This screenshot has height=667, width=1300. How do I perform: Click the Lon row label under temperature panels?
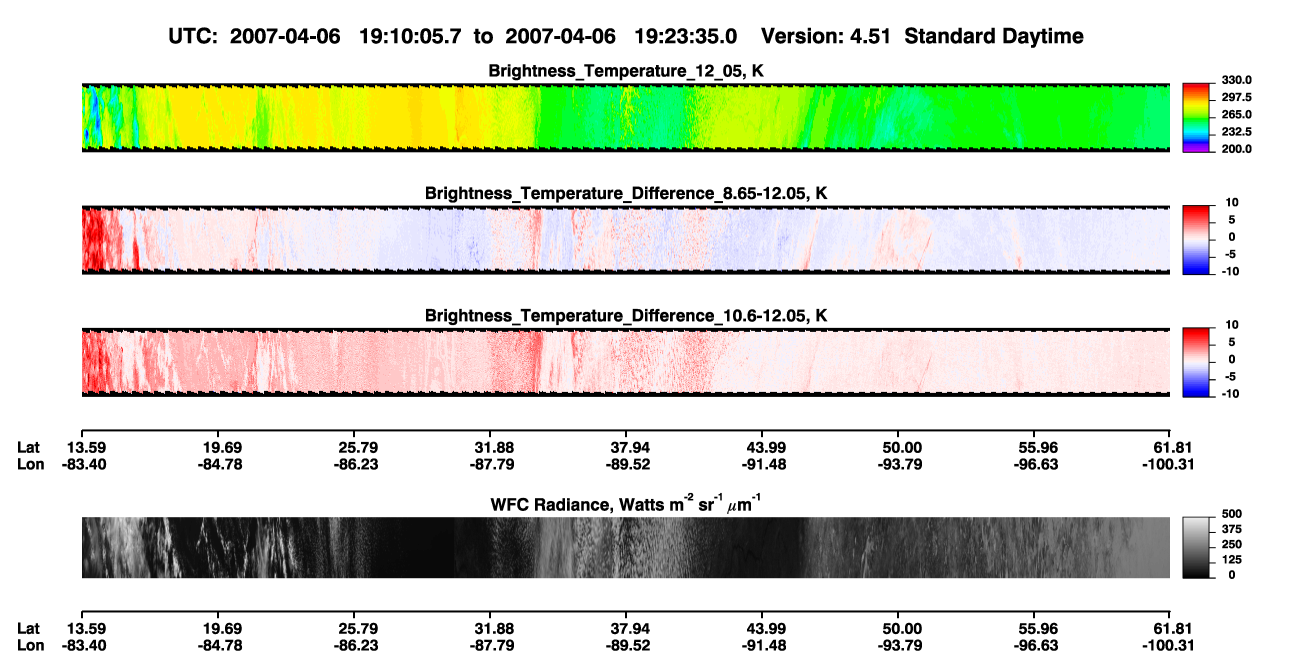coord(30,463)
